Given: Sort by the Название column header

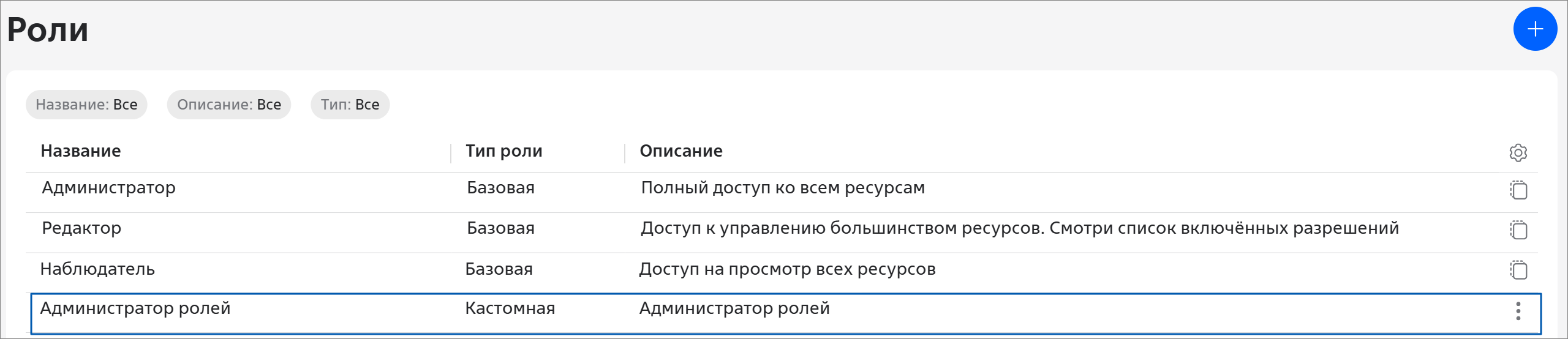Looking at the screenshot, I should [x=81, y=151].
